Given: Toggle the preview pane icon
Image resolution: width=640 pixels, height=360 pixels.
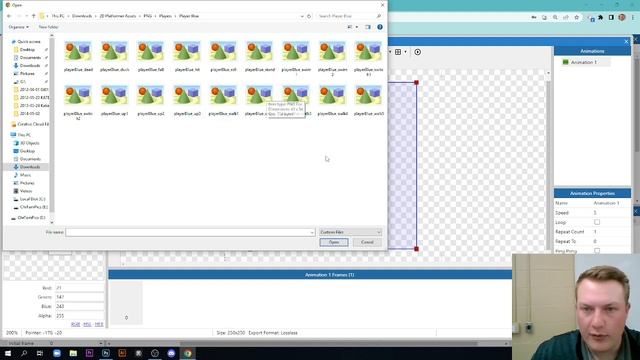Looking at the screenshot, I should pos(368,27).
